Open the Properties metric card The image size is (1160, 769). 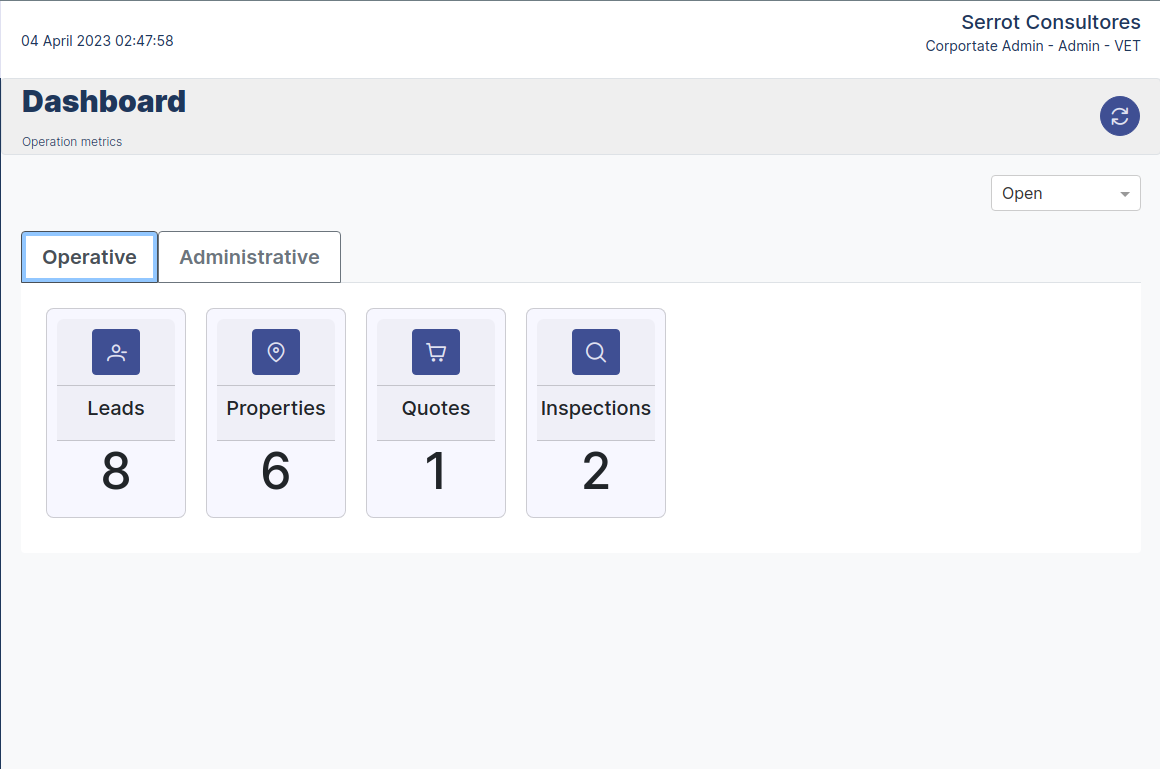[x=276, y=412]
